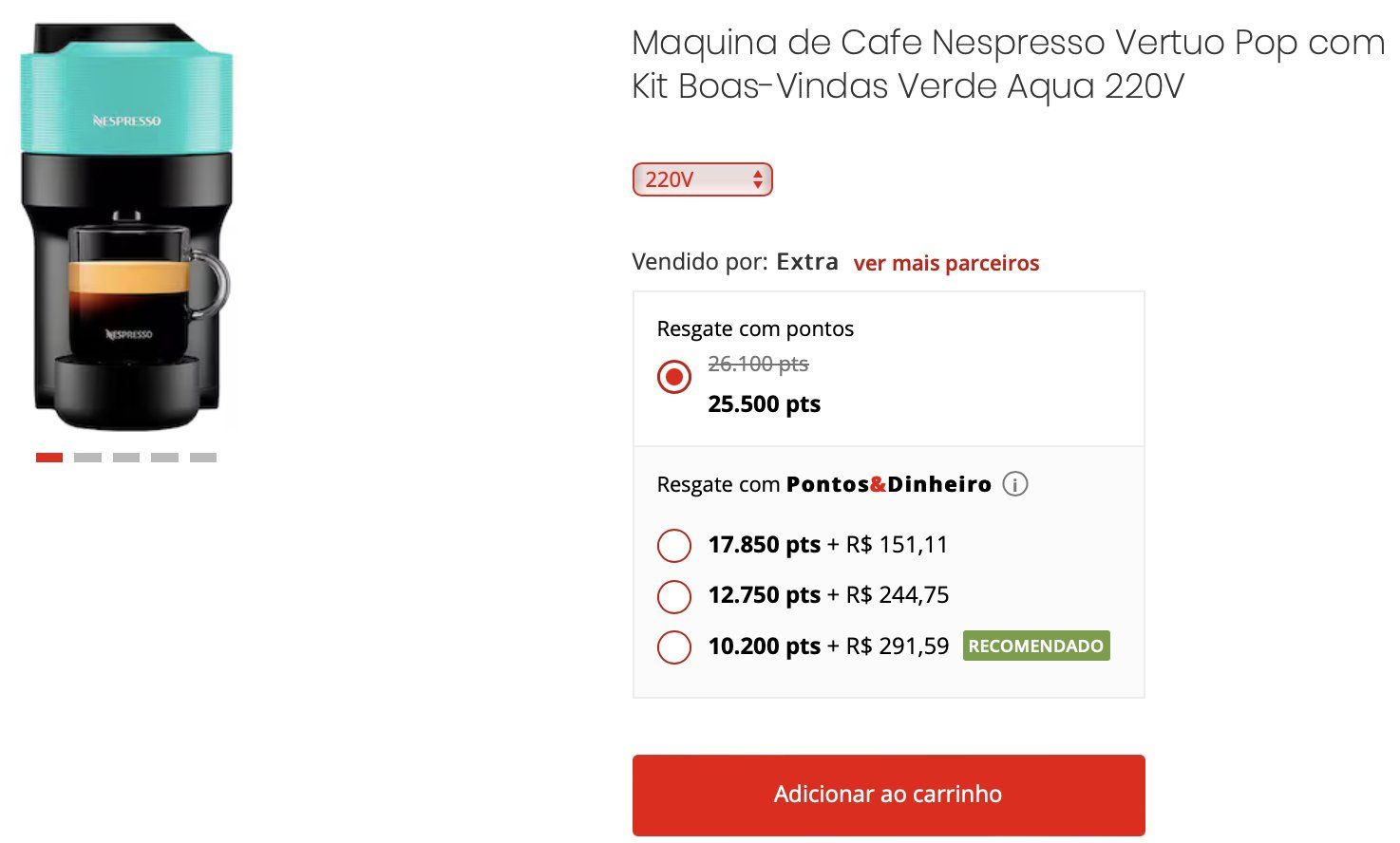Select 12.750 pts + R$ 244,75 option
The width and height of the screenshot is (1400, 843).
(674, 596)
